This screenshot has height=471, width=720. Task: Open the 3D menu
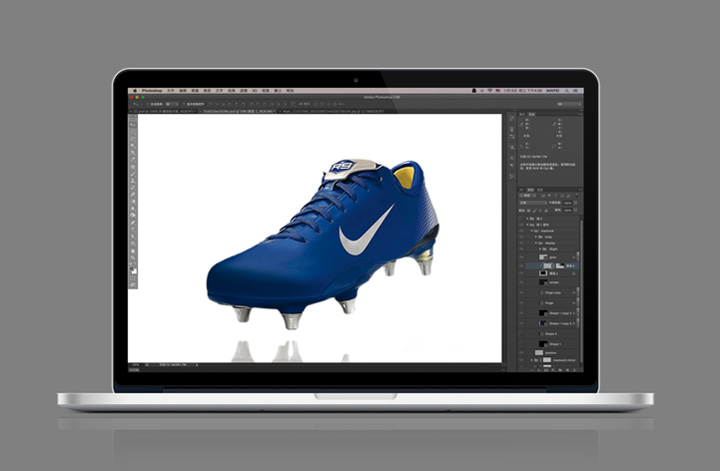255,91
